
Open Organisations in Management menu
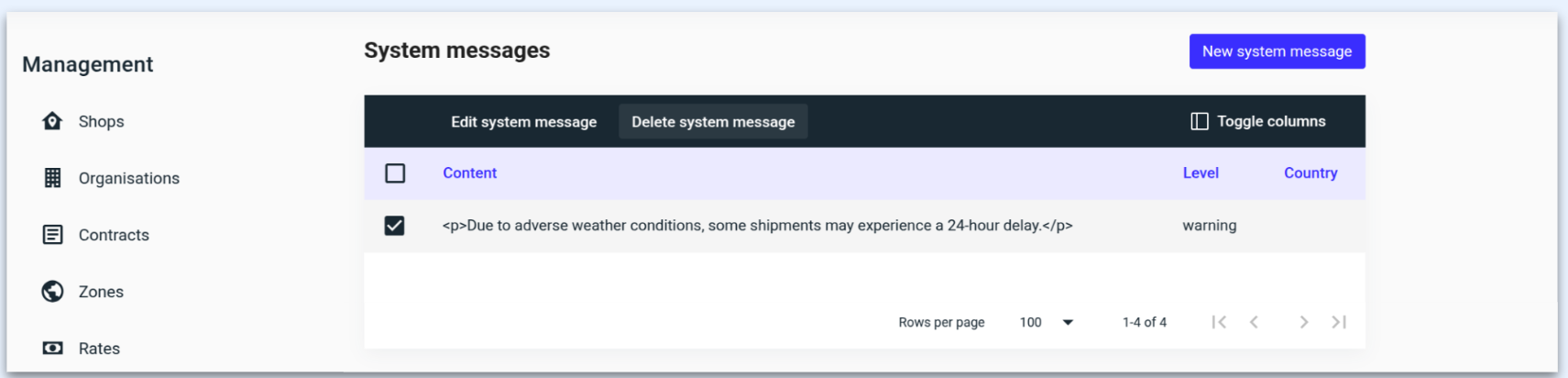pyautogui.click(x=128, y=178)
